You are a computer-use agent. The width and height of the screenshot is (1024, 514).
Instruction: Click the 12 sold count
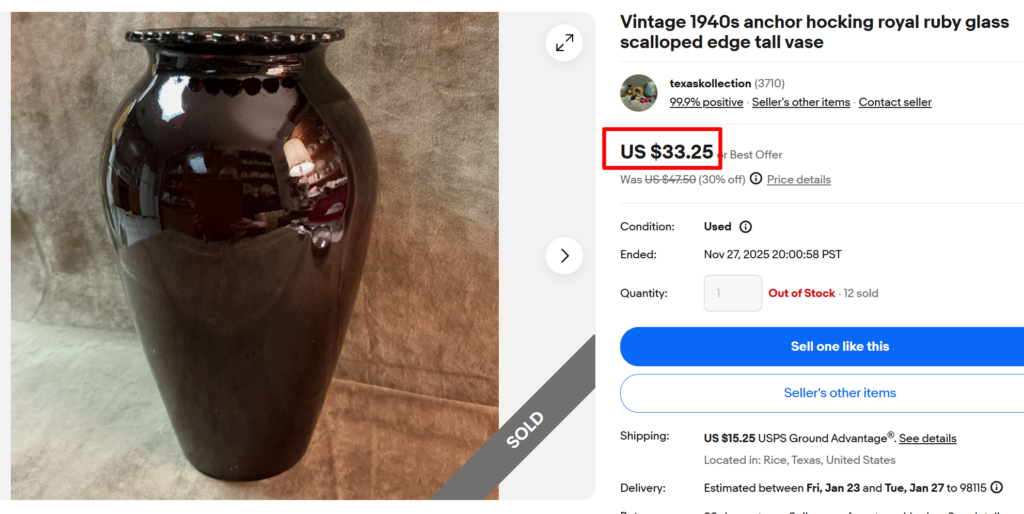point(860,293)
